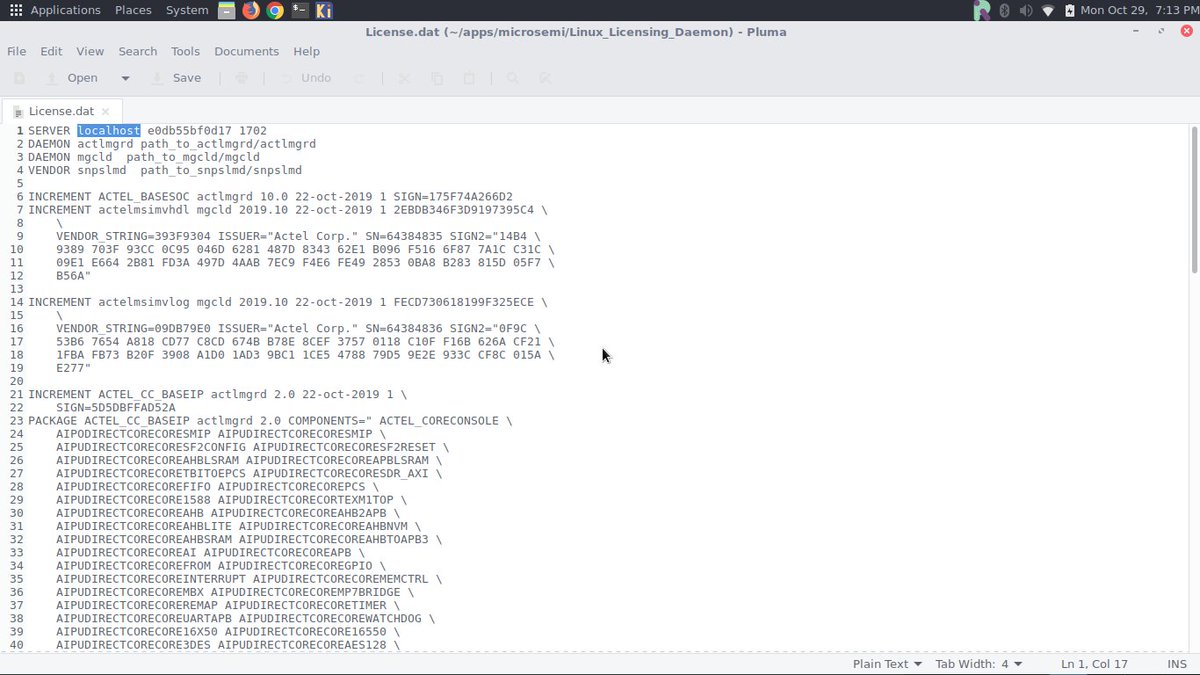The width and height of the screenshot is (1200, 675).
Task: Select the License.dat document tab
Action: pos(61,111)
